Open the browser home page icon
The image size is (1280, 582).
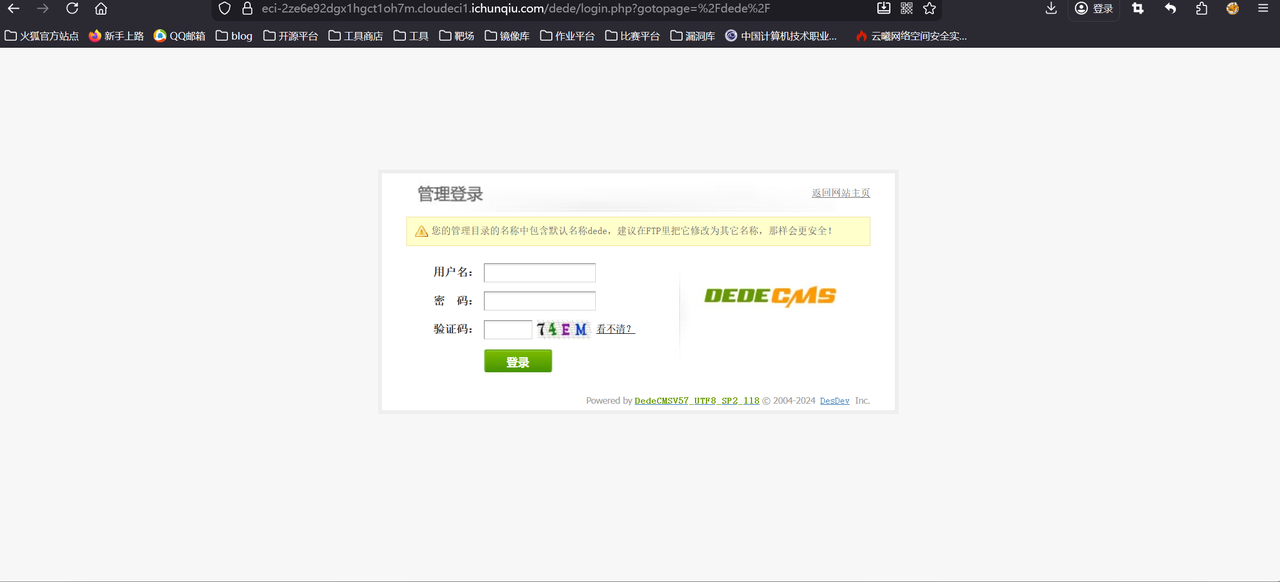click(101, 8)
